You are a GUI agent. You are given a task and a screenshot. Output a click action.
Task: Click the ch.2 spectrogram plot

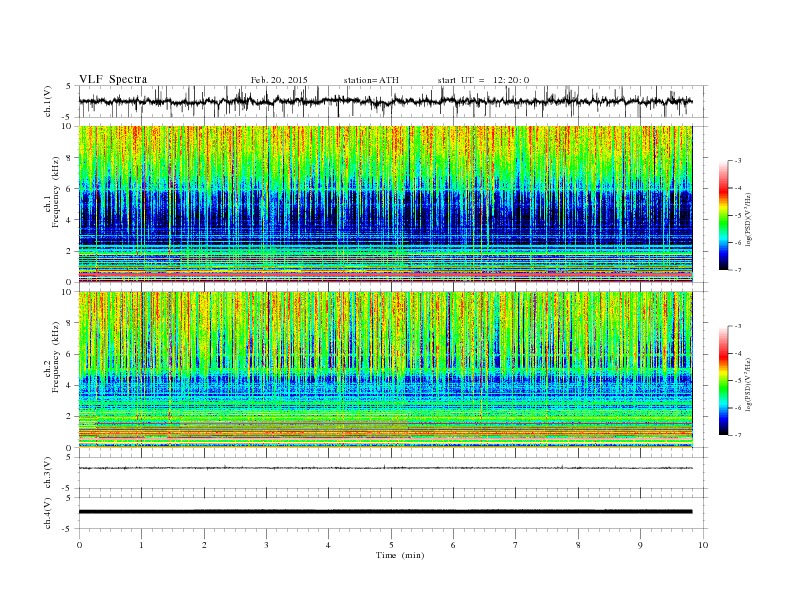(385, 370)
